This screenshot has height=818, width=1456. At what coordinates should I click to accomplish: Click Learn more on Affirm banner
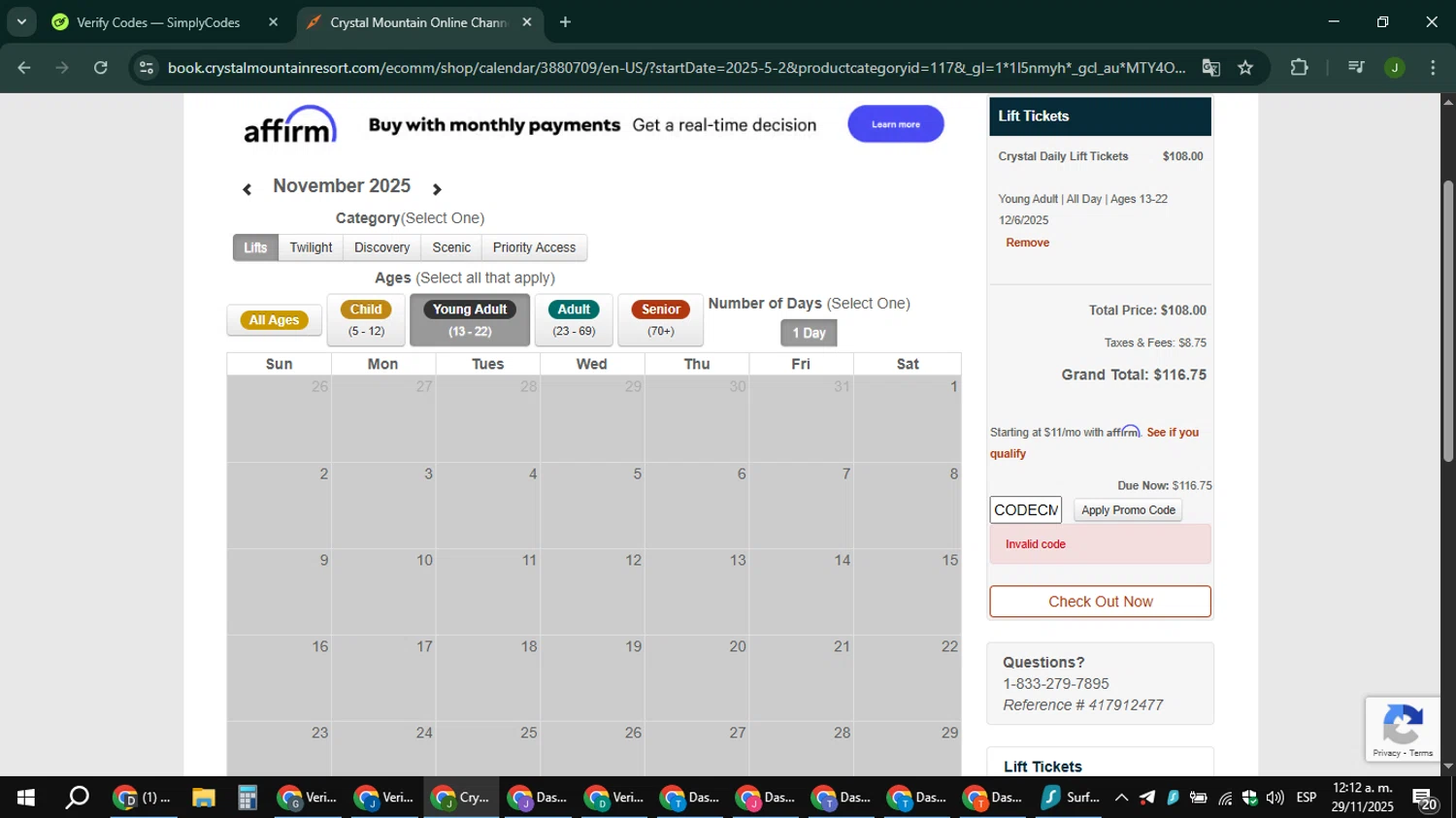tap(896, 124)
